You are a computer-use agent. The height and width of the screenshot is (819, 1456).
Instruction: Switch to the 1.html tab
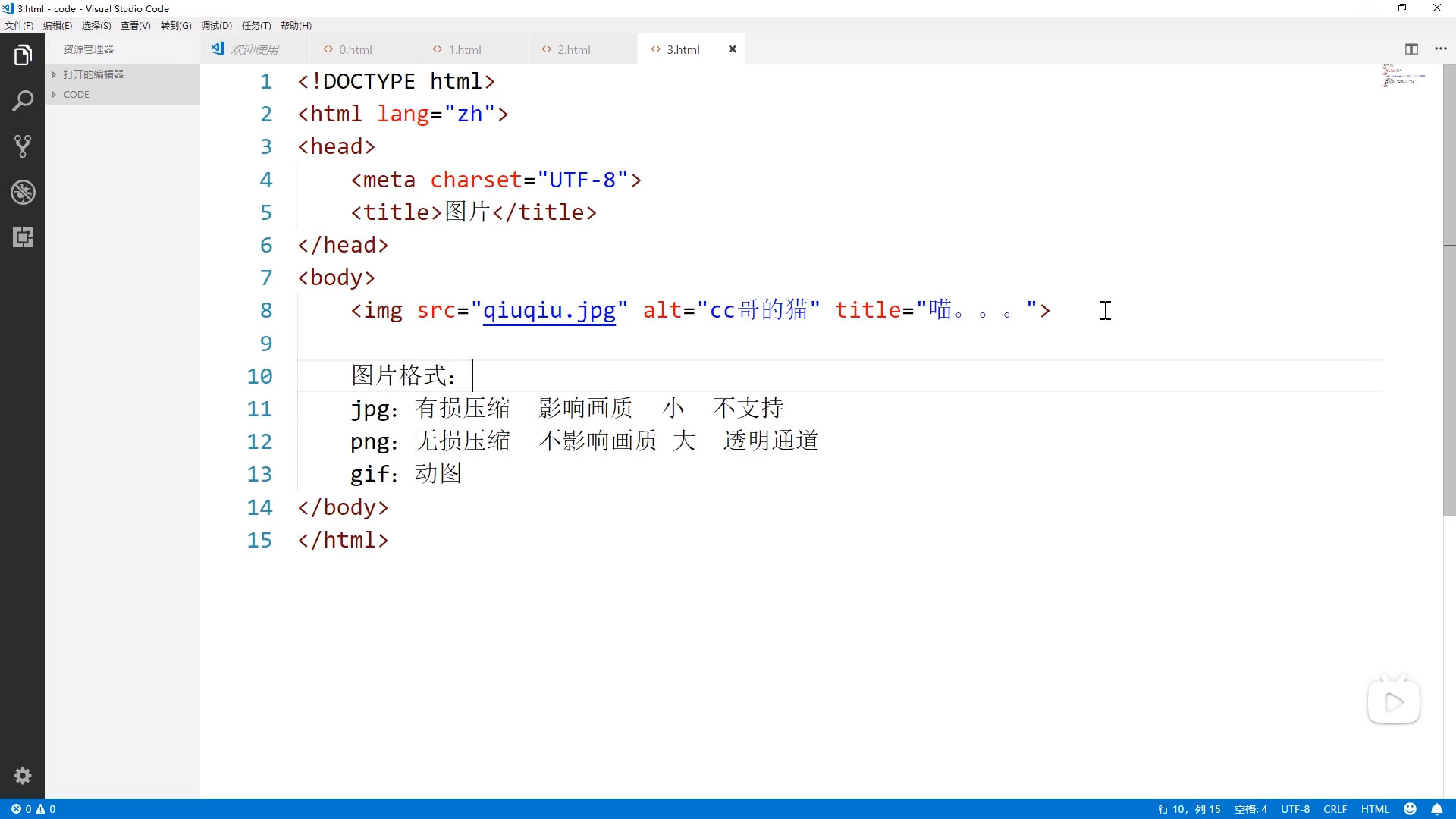[x=464, y=49]
